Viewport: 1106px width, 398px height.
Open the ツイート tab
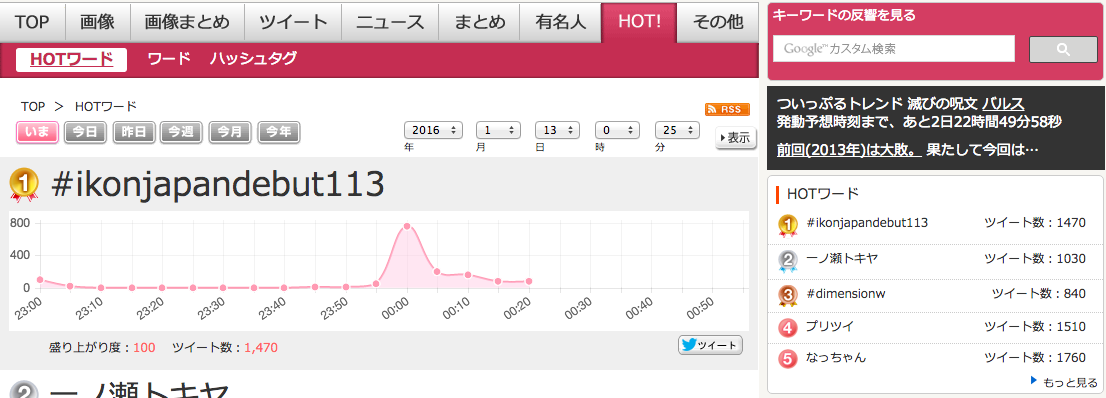(293, 22)
